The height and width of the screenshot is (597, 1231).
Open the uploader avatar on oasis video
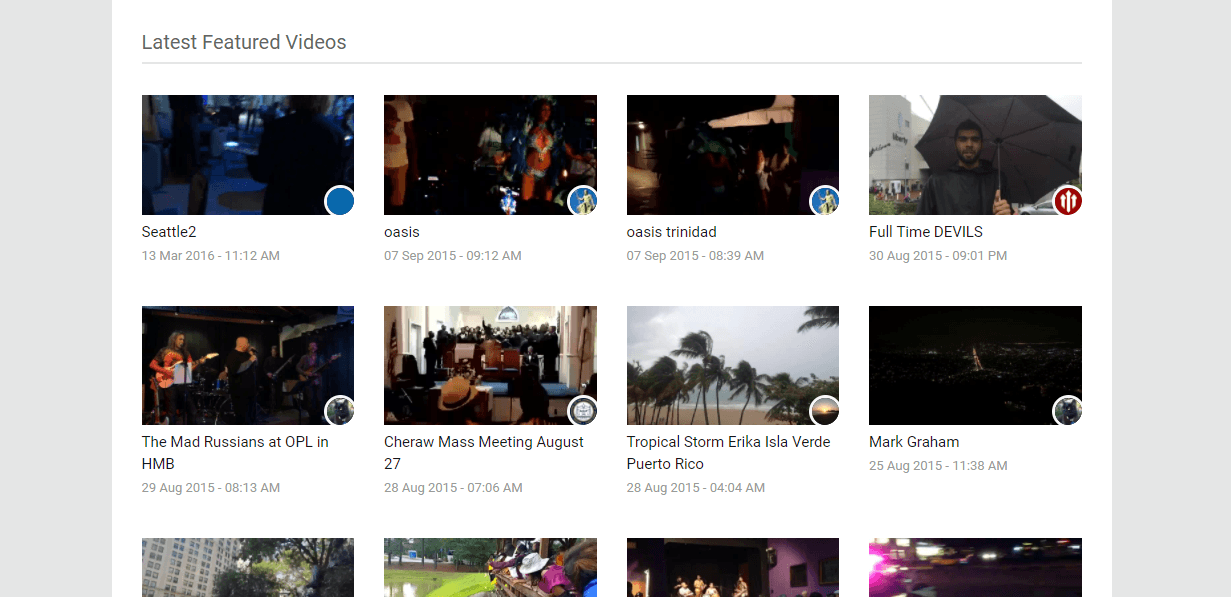coord(583,201)
